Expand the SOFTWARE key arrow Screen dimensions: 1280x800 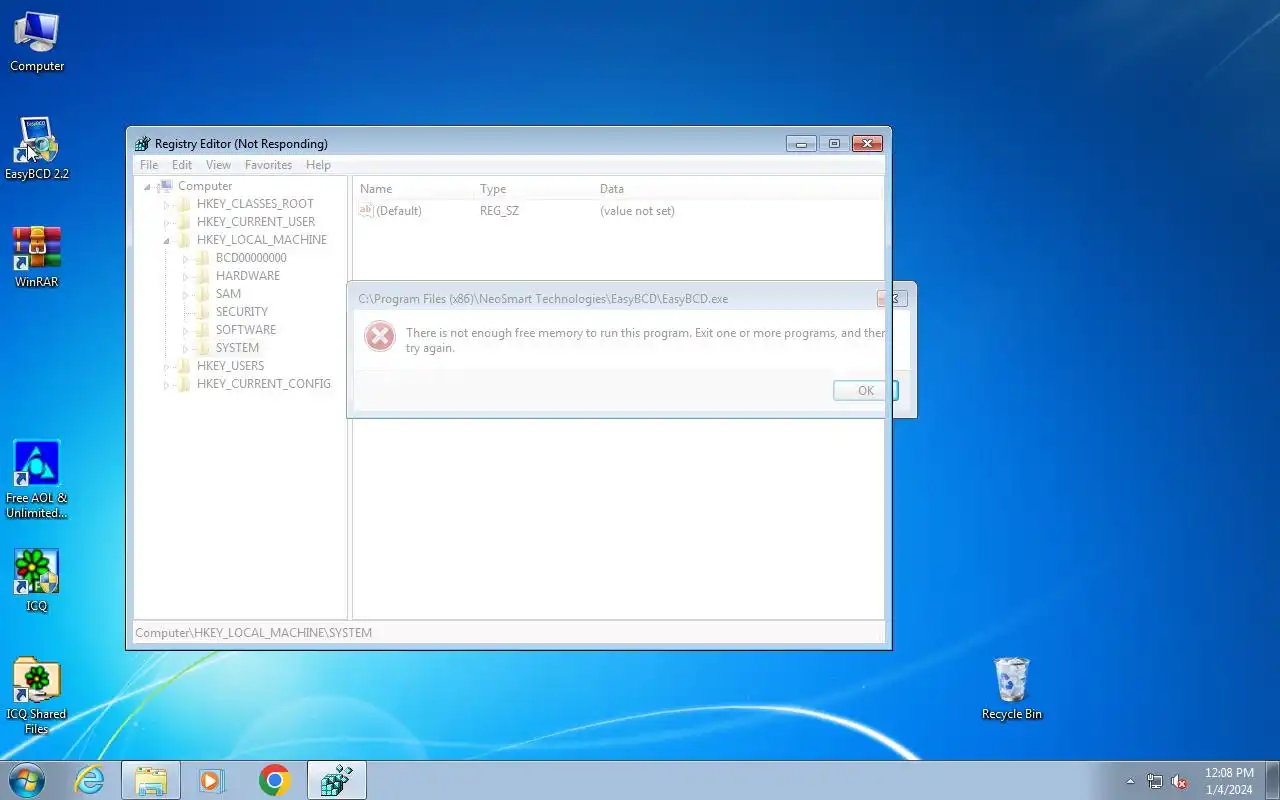click(x=186, y=330)
